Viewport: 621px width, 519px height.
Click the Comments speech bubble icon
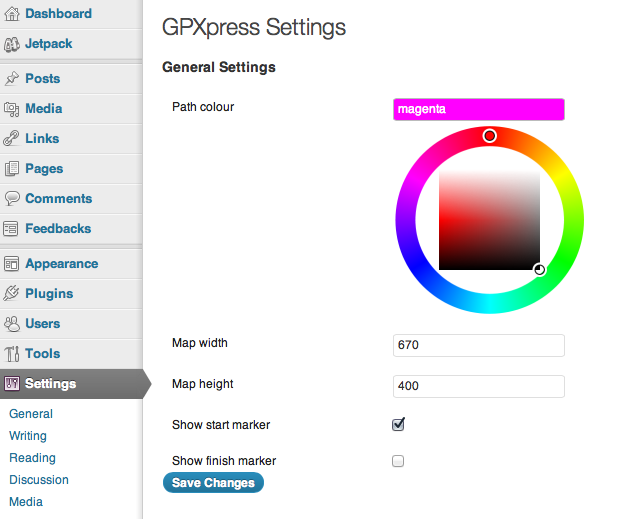point(12,198)
